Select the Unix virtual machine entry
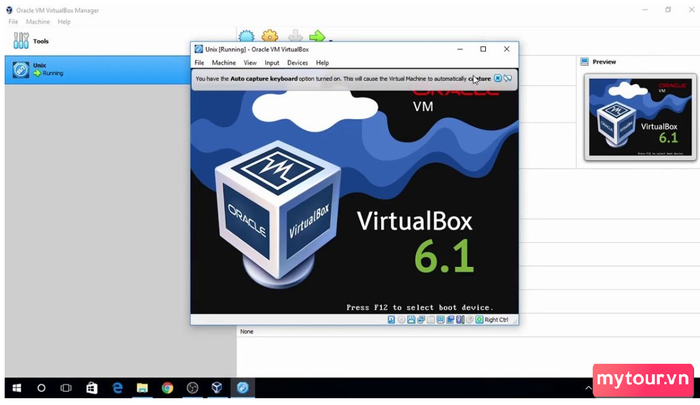The width and height of the screenshot is (700, 405). tap(98, 70)
